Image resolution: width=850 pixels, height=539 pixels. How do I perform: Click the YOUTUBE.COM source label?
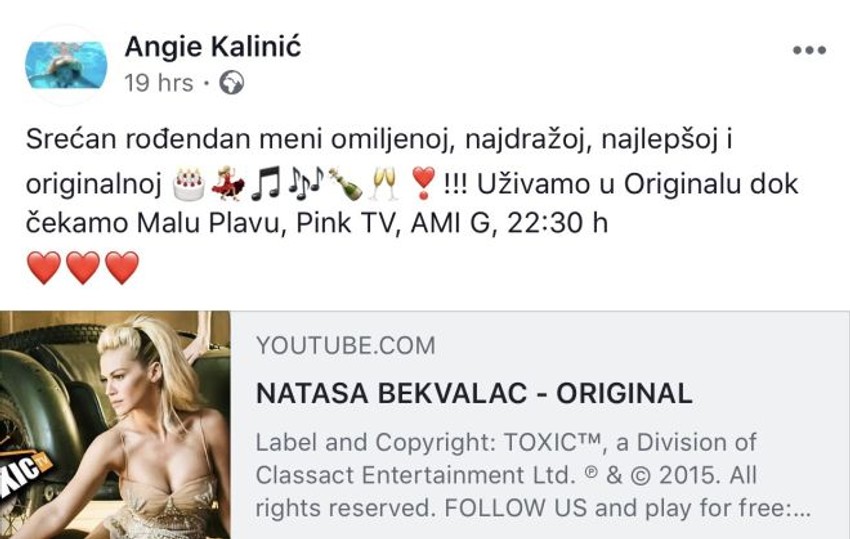pos(345,345)
